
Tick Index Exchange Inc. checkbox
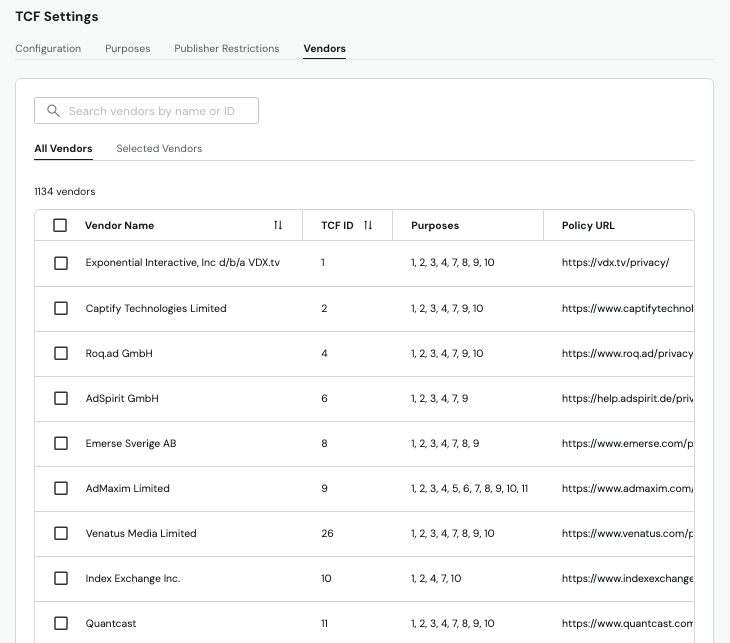tap(61, 578)
